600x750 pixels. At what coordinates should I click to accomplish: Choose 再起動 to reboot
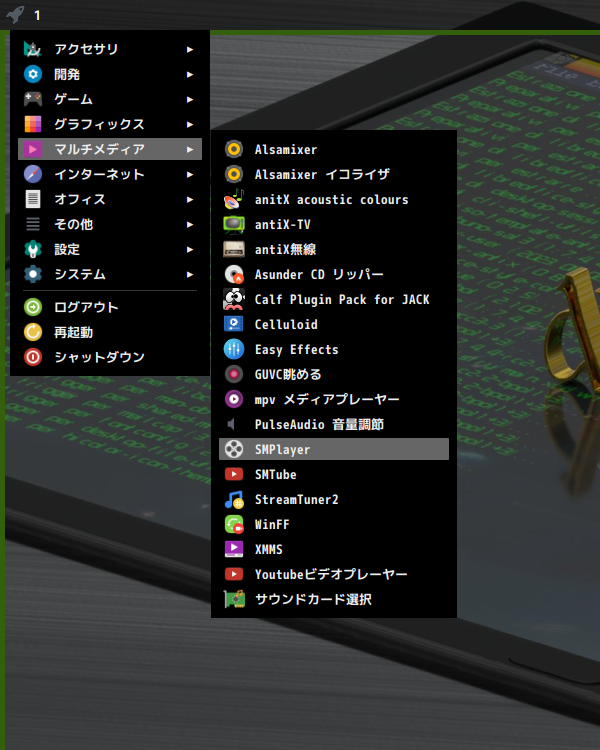tap(73, 332)
